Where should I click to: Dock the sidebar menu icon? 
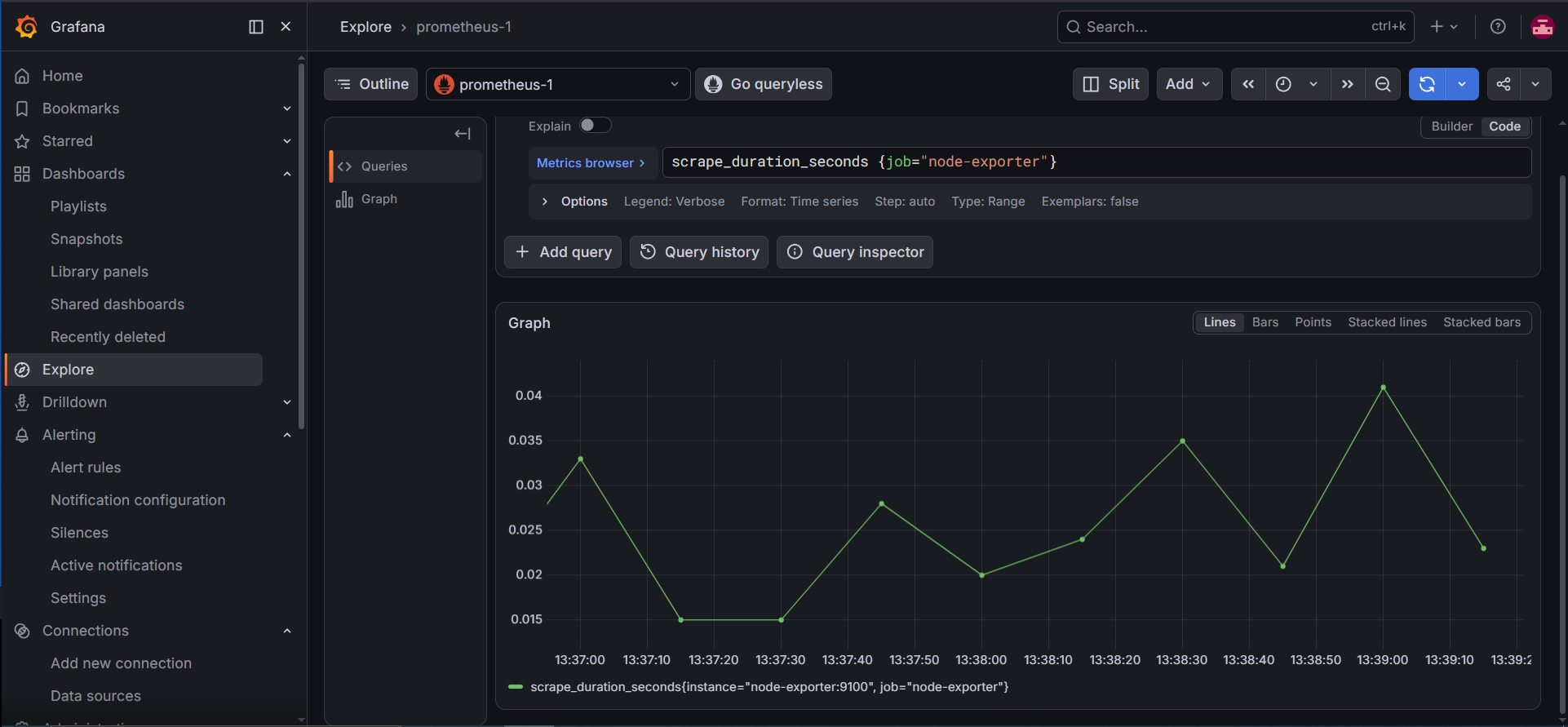click(x=256, y=27)
